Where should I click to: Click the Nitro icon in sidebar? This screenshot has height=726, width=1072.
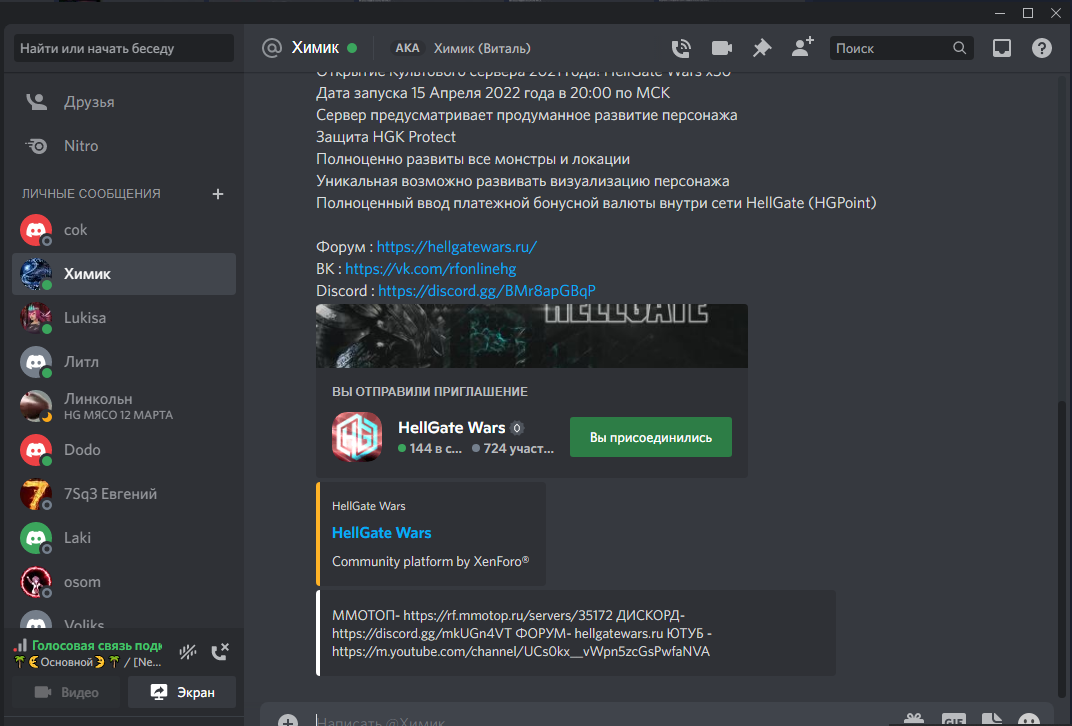(x=36, y=146)
